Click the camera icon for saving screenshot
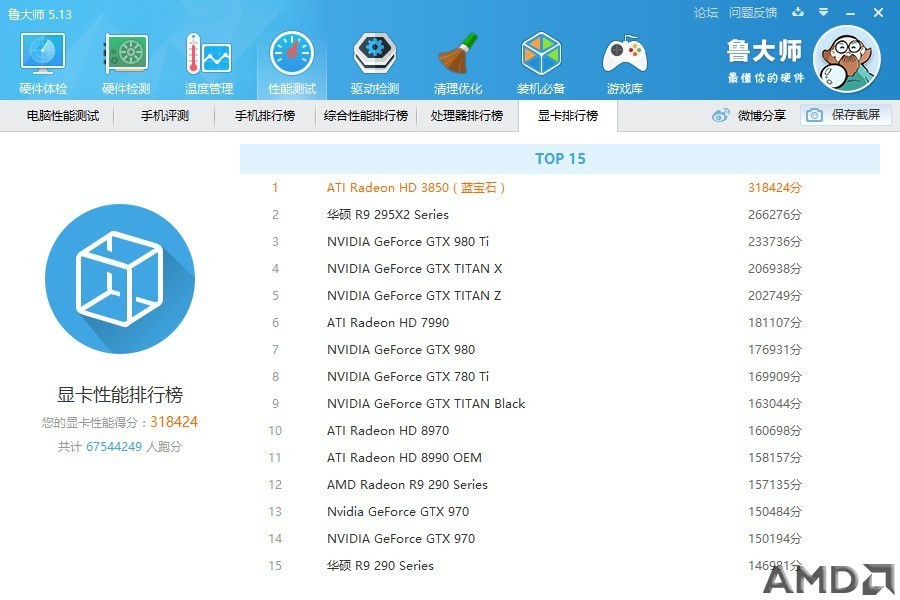This screenshot has height=600, width=900. [814, 115]
